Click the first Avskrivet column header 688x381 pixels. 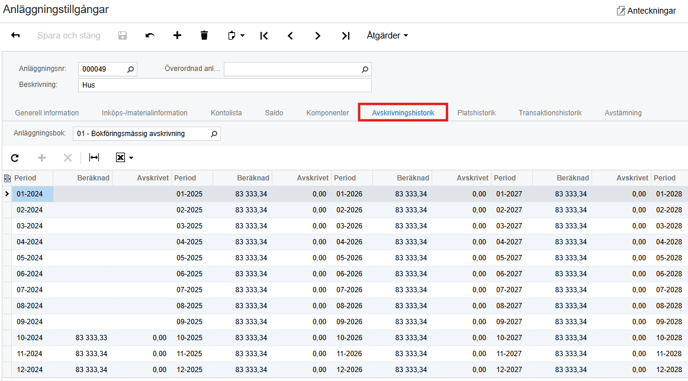[142, 178]
